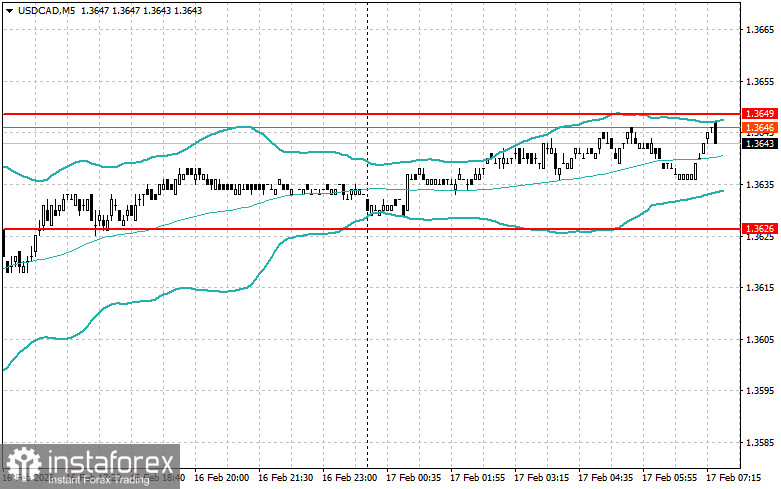Screen dimensions: 781x489
Task: Click the 16 Feb 20:00 time label
Action: (x=222, y=478)
